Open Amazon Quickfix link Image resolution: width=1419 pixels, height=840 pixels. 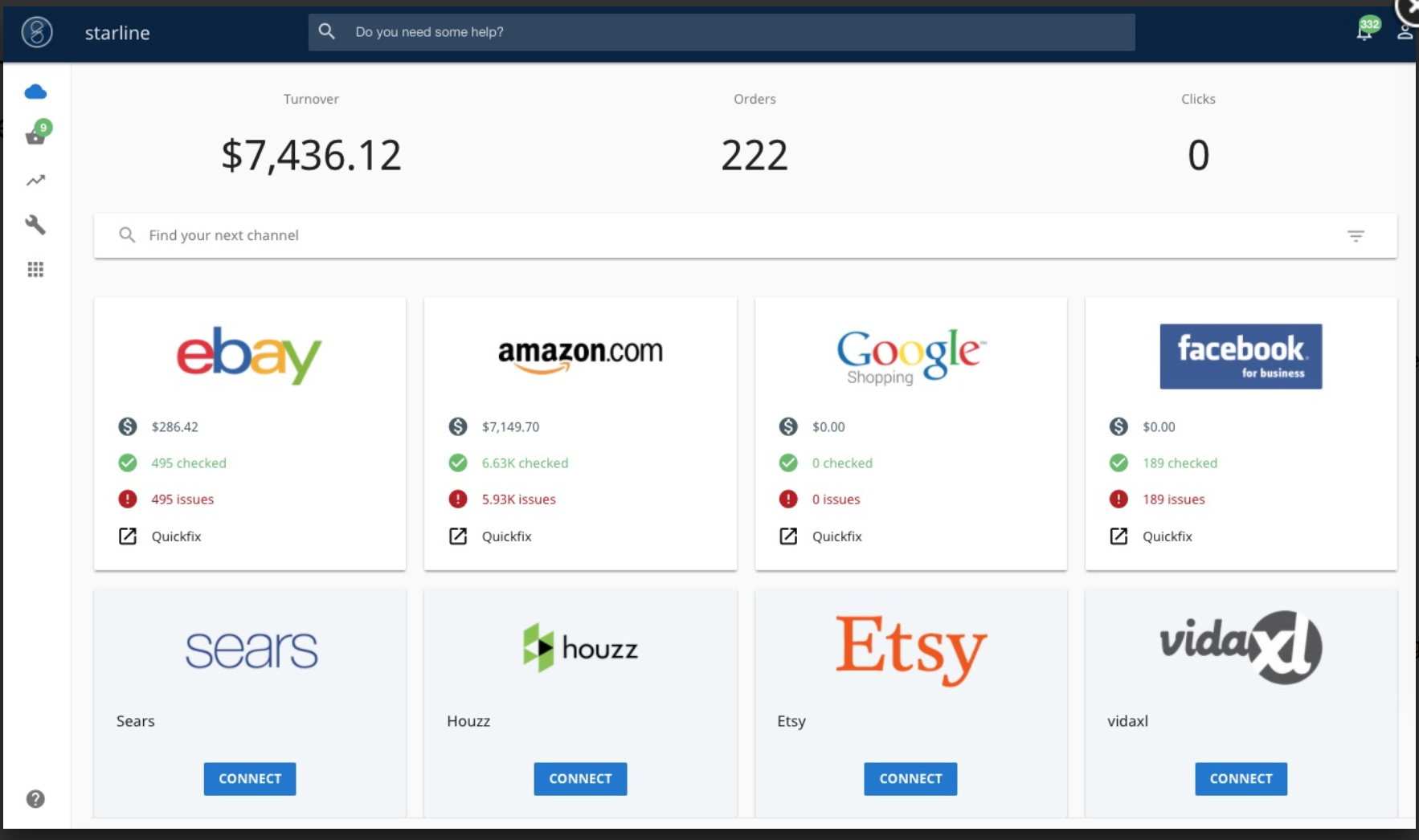506,536
